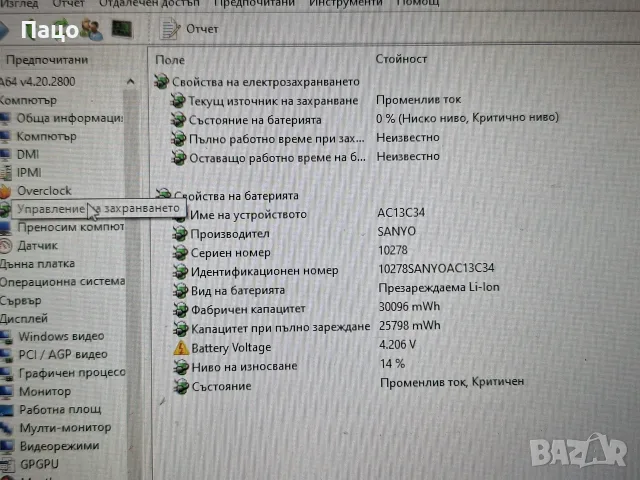Open the Помощ menu
Image resolution: width=640 pixels, height=480 pixels.
coord(418,3)
